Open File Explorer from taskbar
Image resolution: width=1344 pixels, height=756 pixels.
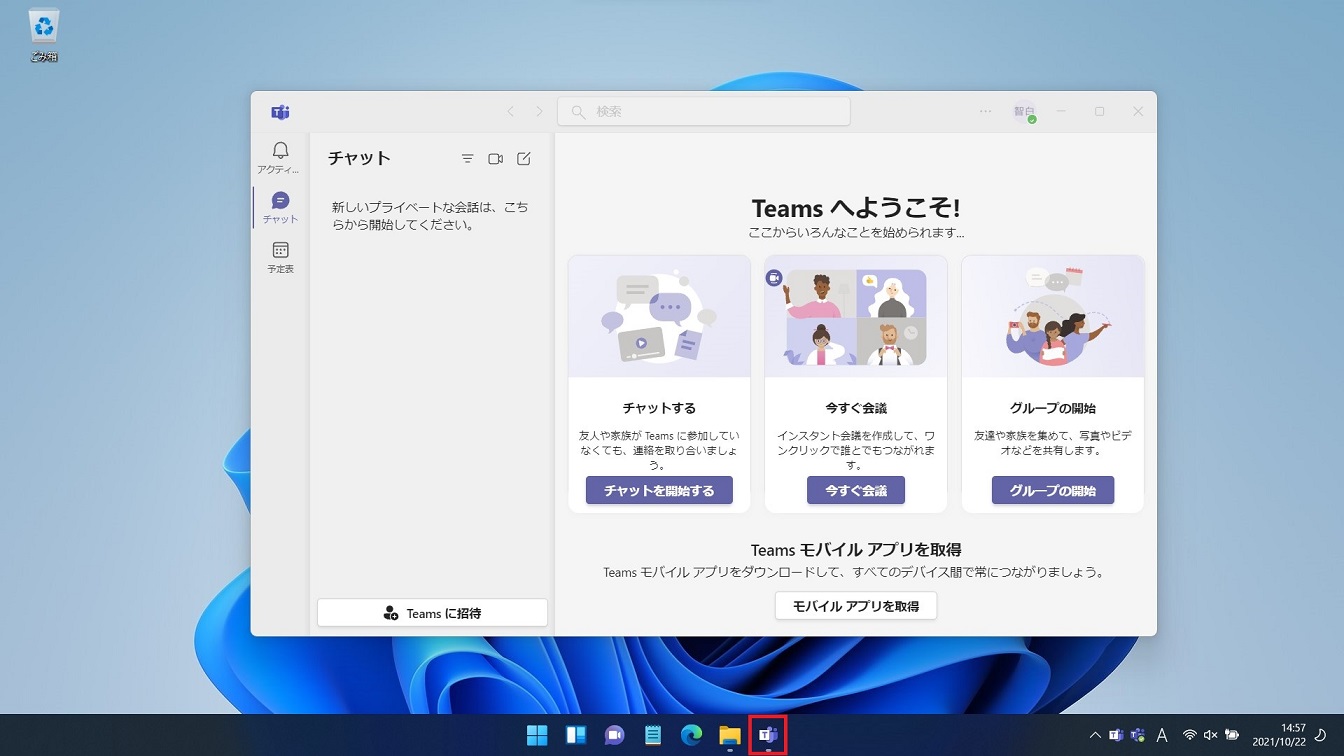730,736
